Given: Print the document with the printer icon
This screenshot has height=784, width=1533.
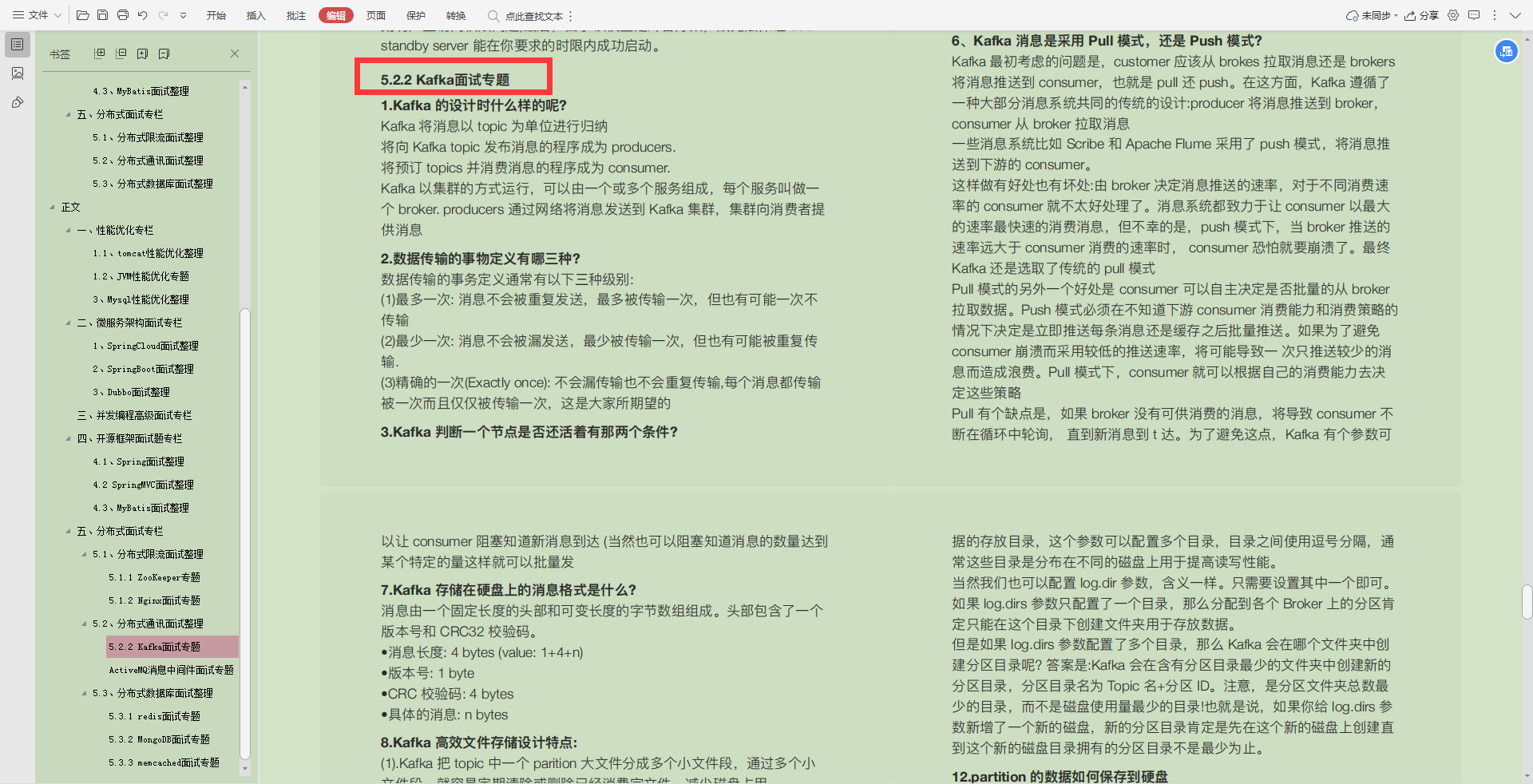Looking at the screenshot, I should (x=123, y=15).
